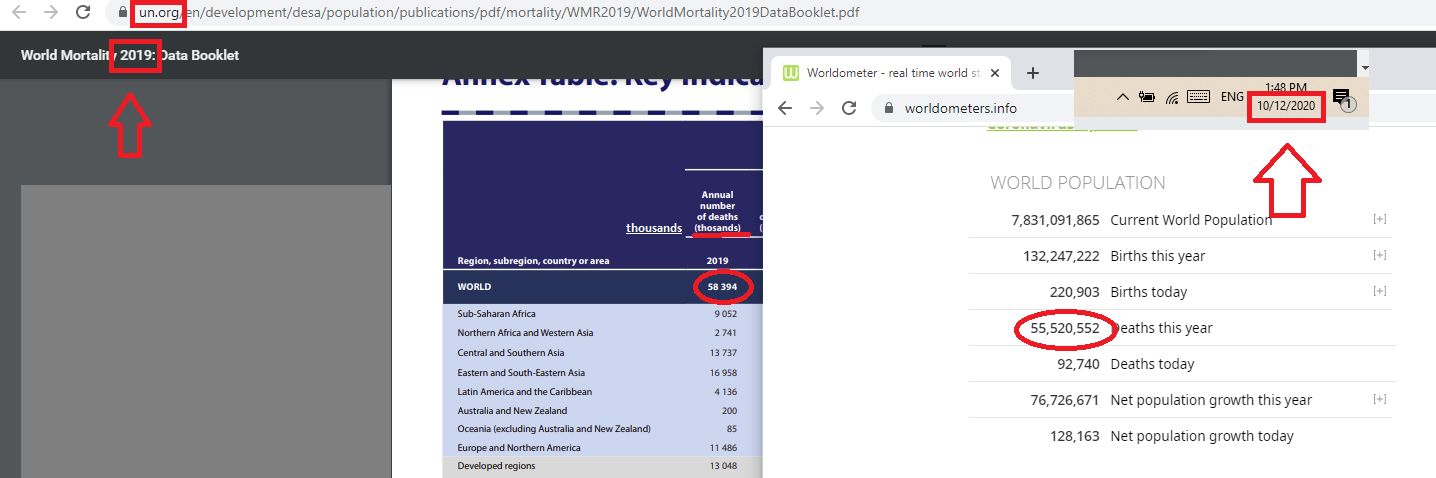The height and width of the screenshot is (478, 1436).
Task: Click the lock icon beside un.org URL
Action: pyautogui.click(x=123, y=13)
